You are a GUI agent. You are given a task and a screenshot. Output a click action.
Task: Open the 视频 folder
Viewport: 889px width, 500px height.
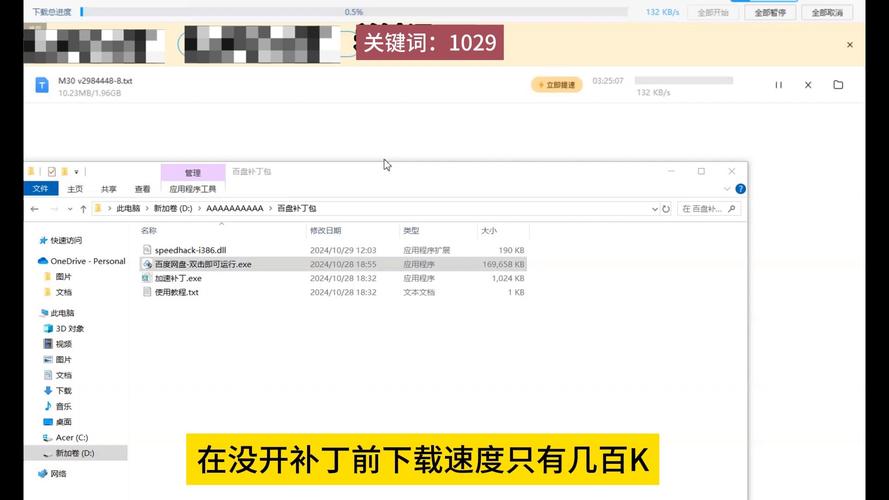(x=64, y=344)
